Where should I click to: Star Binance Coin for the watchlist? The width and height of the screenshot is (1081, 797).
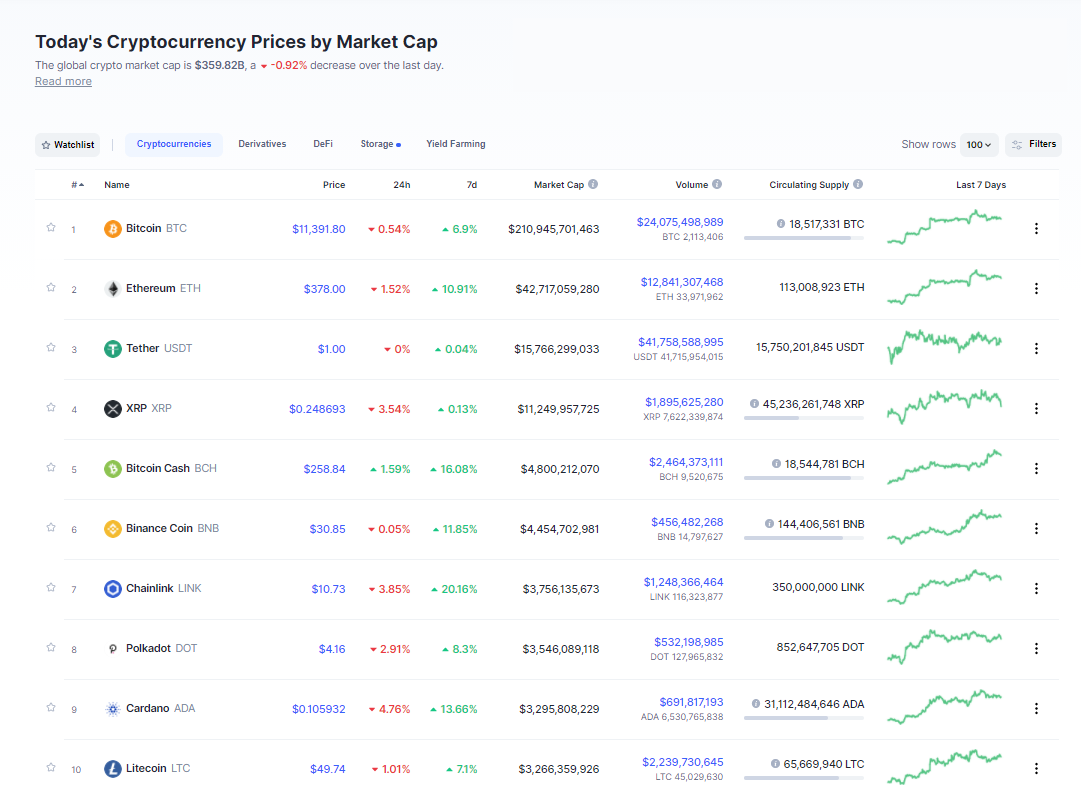pyautogui.click(x=51, y=527)
